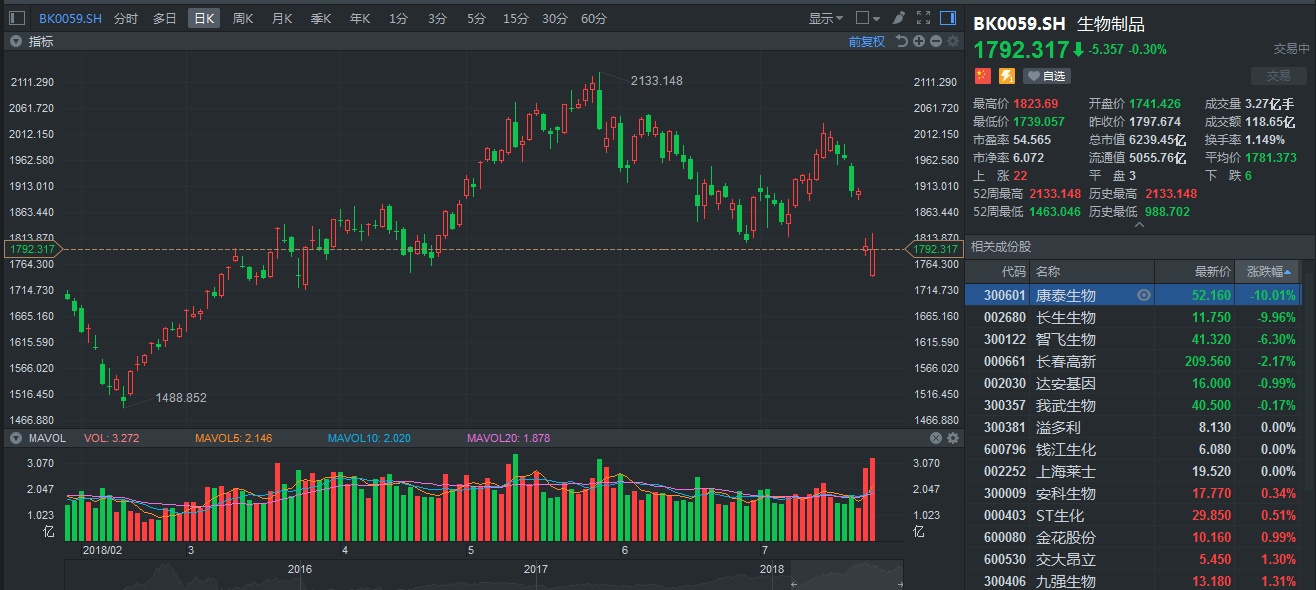Image resolution: width=1316 pixels, height=590 pixels.
Task: Select the drawing brush tool
Action: point(899,18)
